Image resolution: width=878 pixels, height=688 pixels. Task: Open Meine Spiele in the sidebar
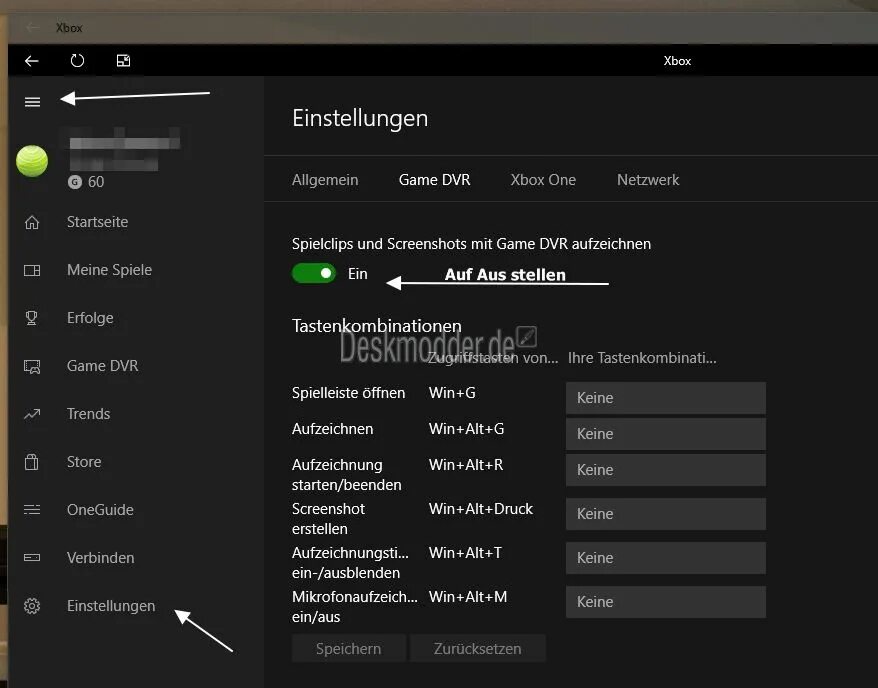coord(109,270)
